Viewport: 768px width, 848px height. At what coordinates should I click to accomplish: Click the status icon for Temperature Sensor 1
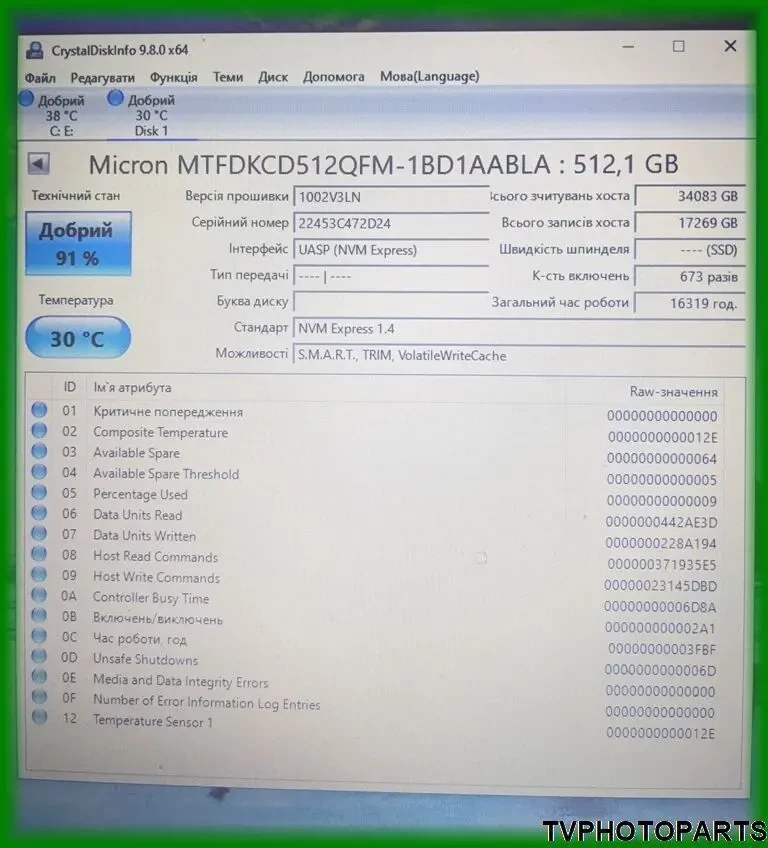point(39,717)
